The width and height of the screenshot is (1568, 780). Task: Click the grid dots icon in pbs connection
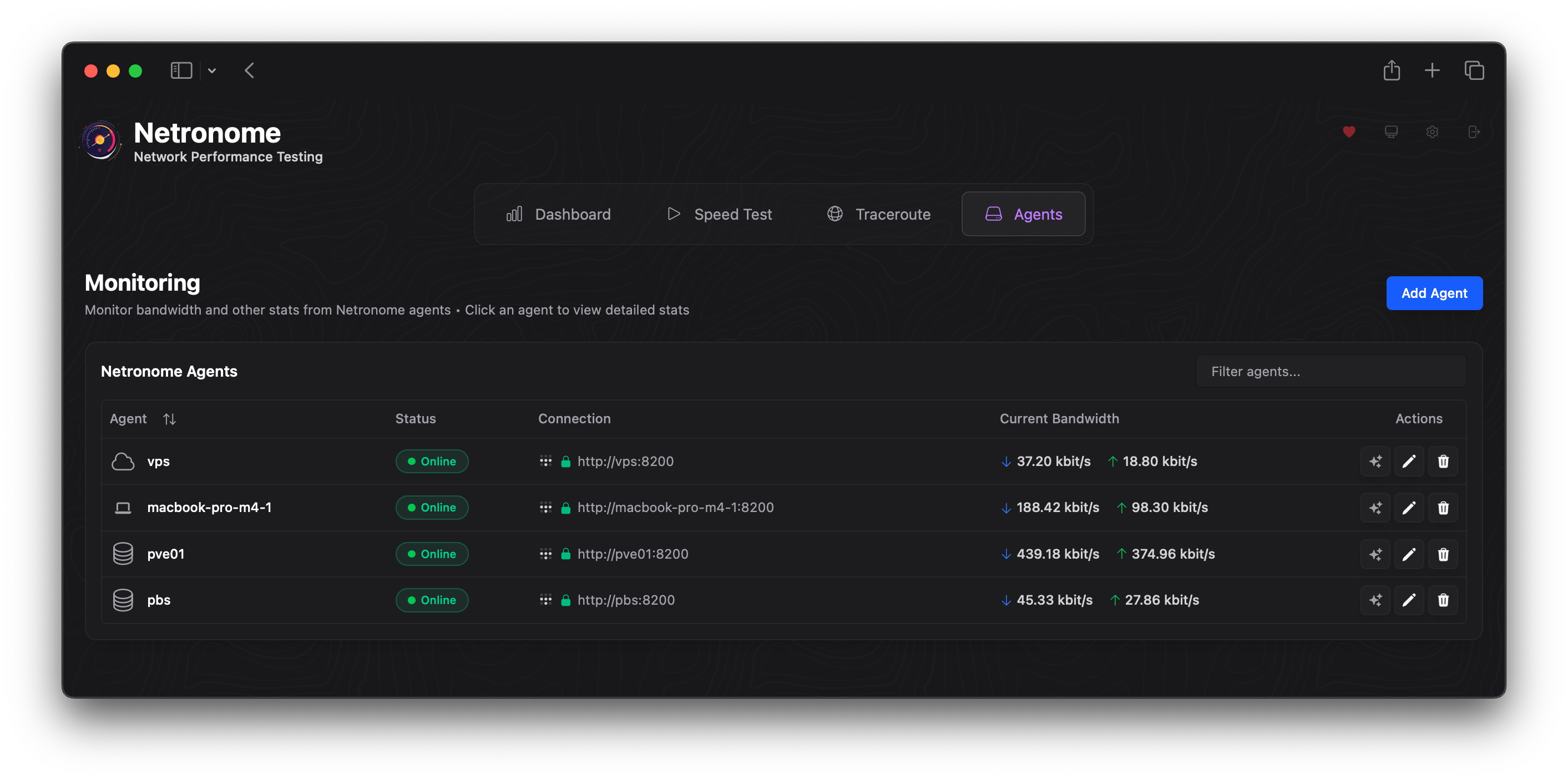[545, 600]
